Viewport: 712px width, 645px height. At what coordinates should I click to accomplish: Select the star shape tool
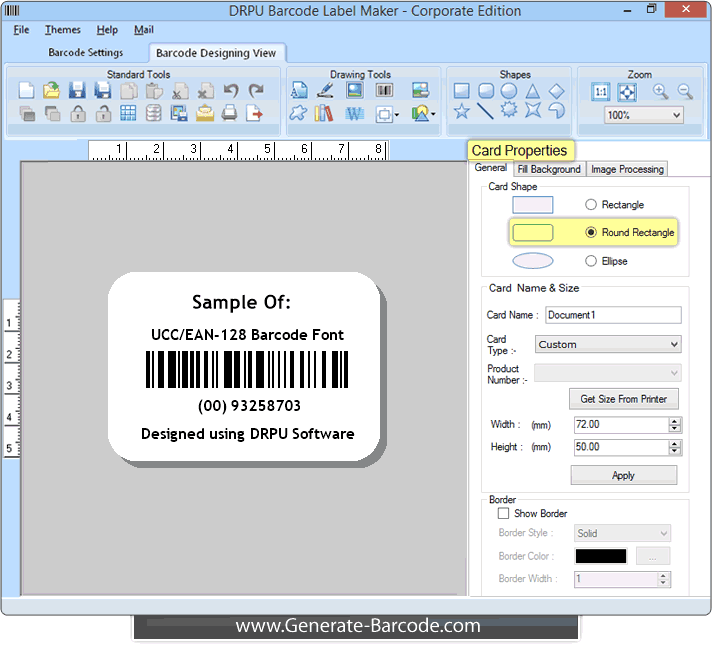461,112
